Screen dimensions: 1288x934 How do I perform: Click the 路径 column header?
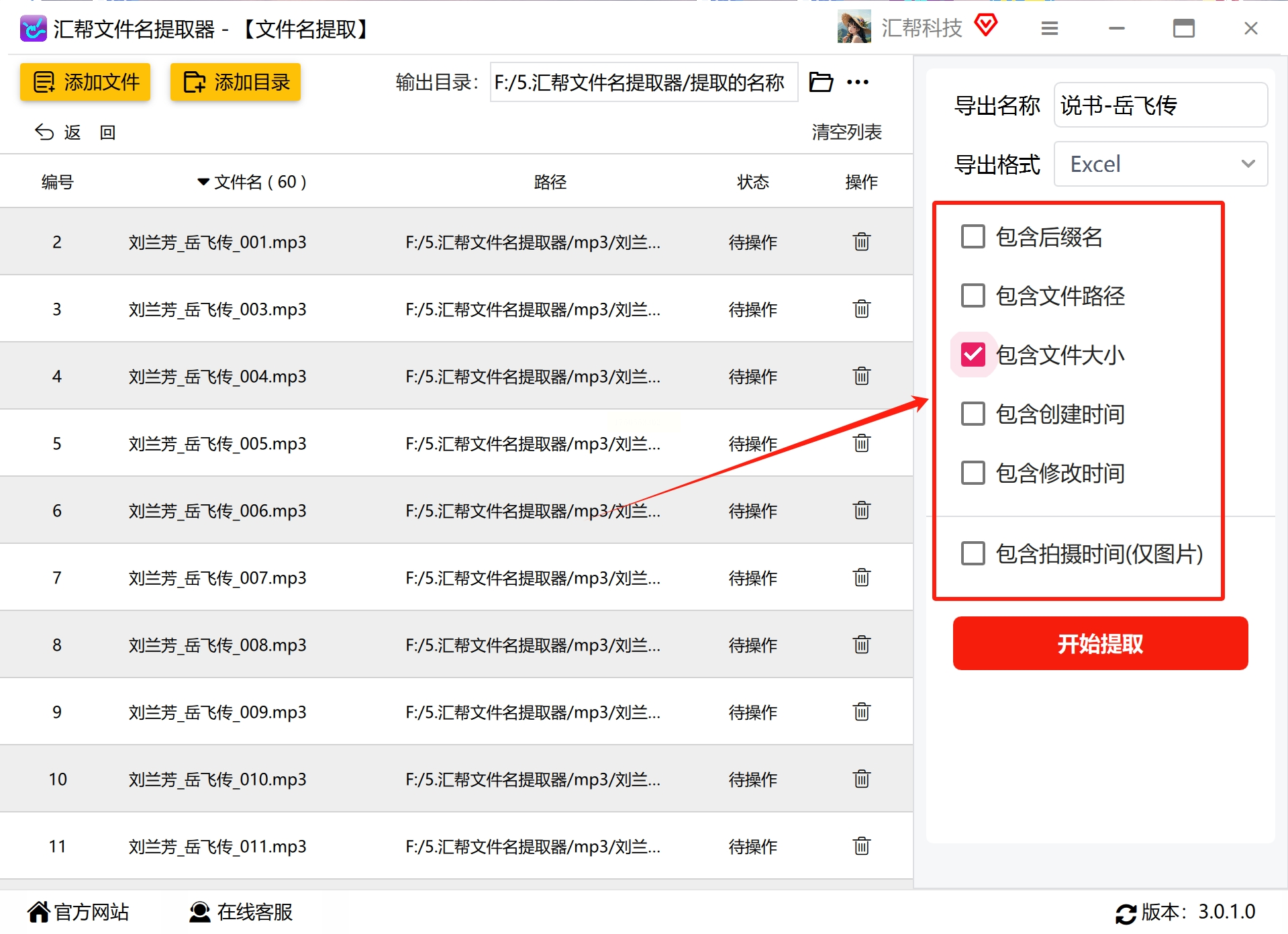pyautogui.click(x=550, y=182)
